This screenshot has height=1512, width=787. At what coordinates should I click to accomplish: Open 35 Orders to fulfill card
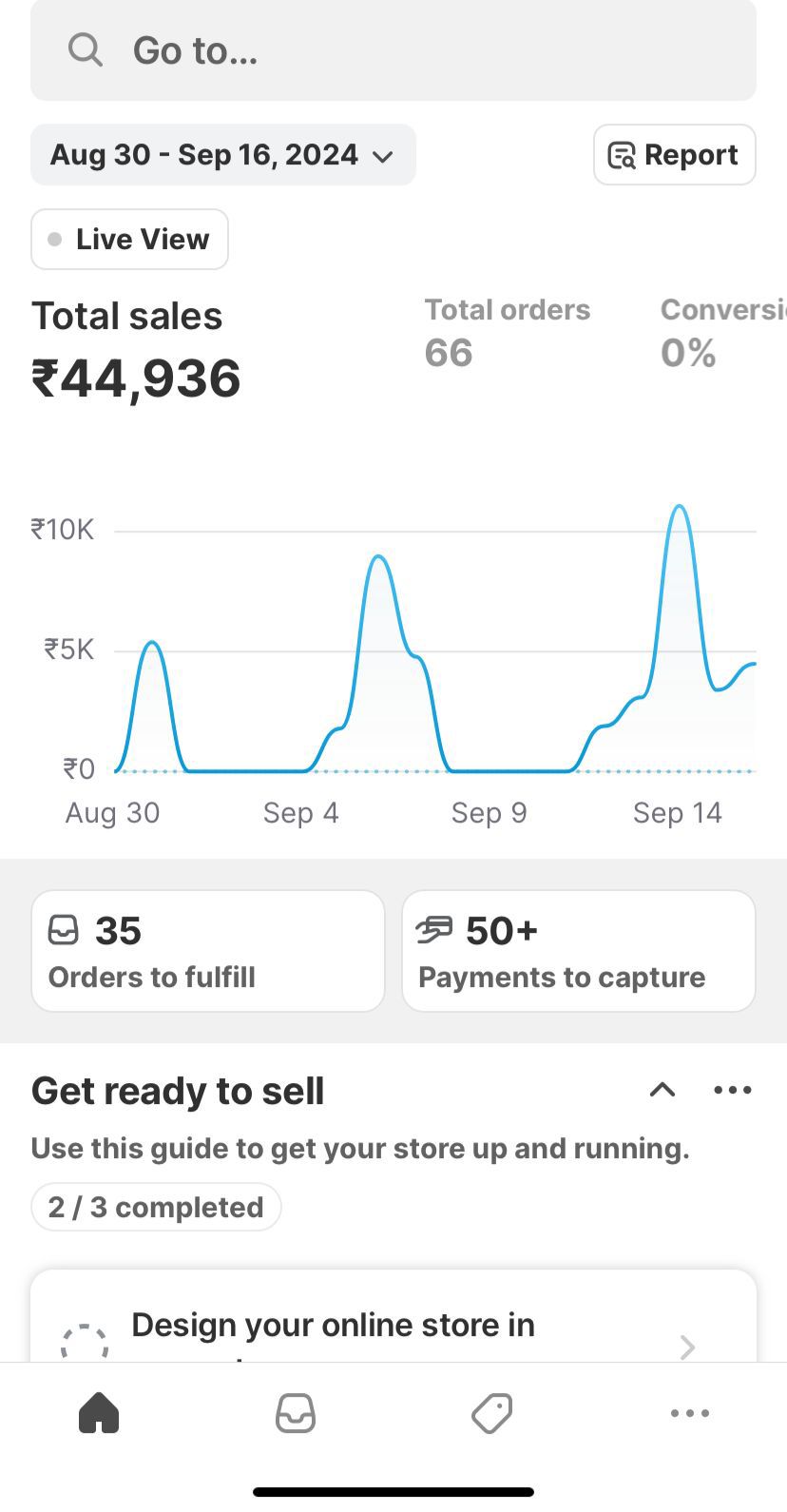tap(207, 951)
